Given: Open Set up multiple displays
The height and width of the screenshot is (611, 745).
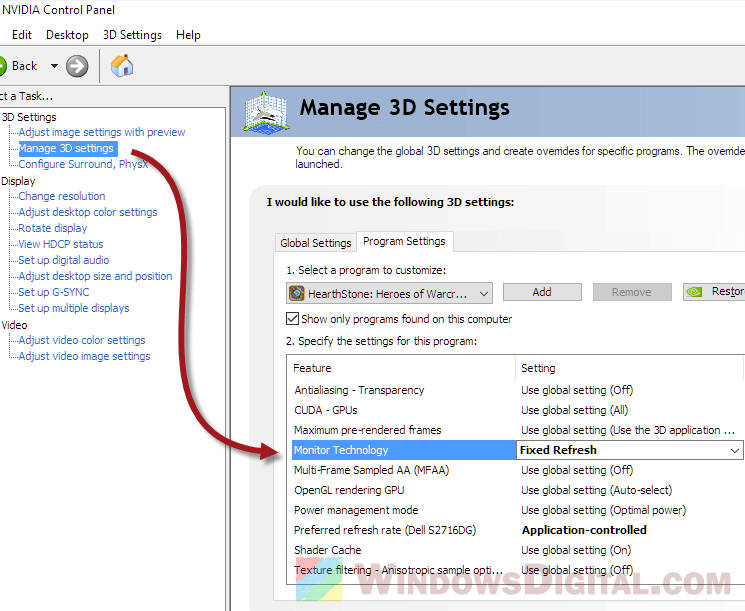Looking at the screenshot, I should point(74,308).
